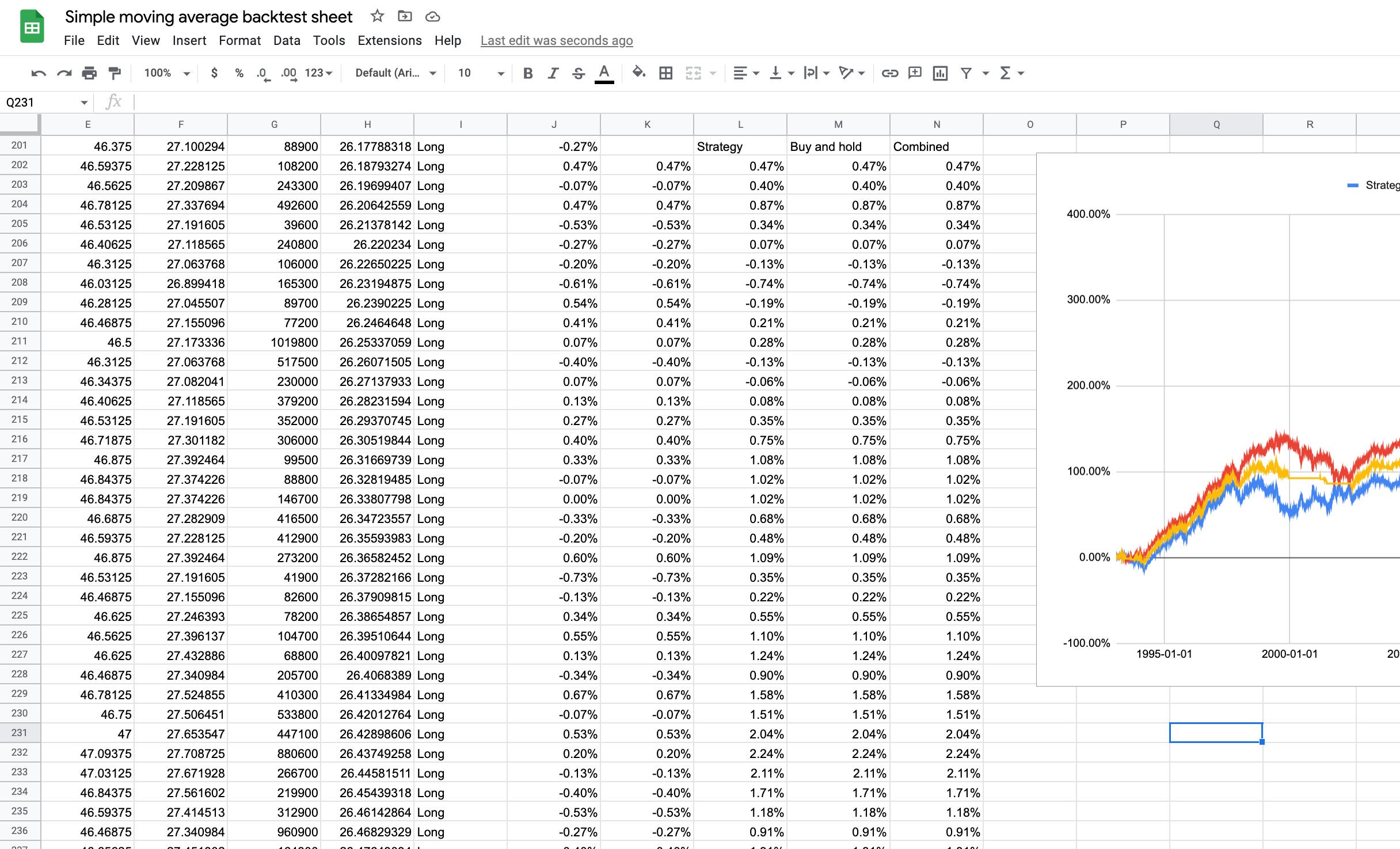1400x849 pixels.
Task: Click the Undo icon
Action: (38, 73)
